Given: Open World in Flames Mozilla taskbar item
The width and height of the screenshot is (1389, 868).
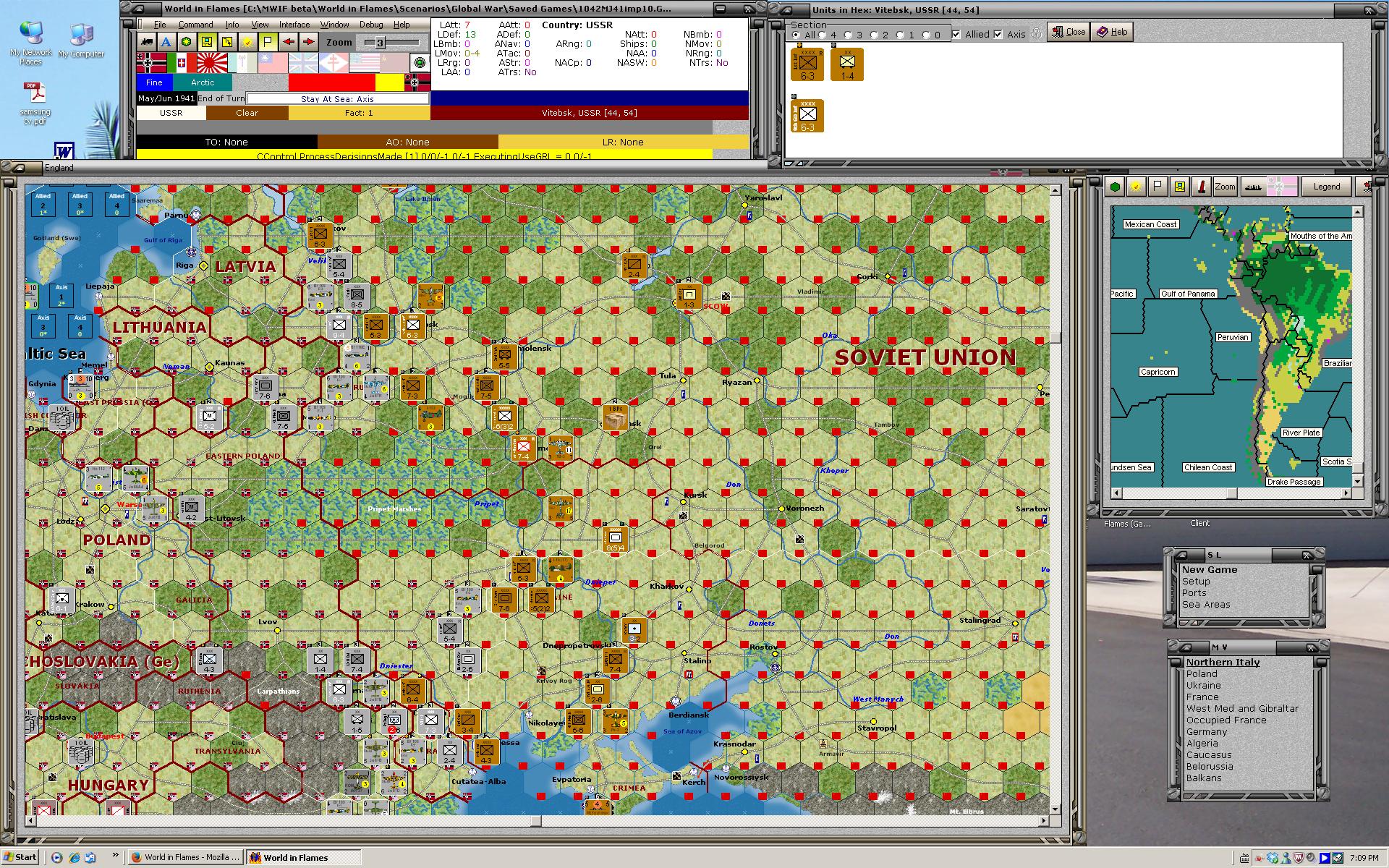Looking at the screenshot, I should tap(185, 857).
